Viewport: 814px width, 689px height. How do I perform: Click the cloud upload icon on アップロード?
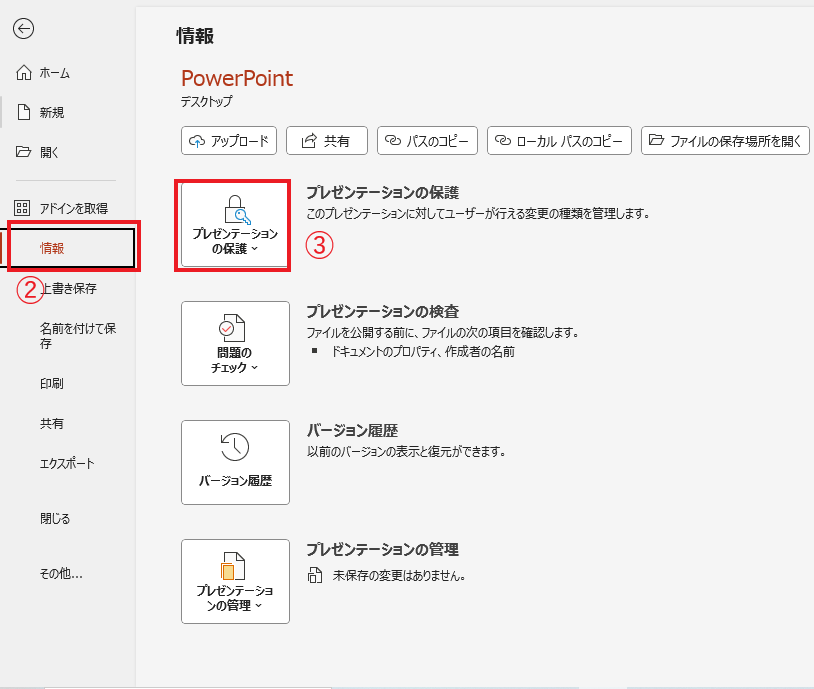pyautogui.click(x=197, y=141)
